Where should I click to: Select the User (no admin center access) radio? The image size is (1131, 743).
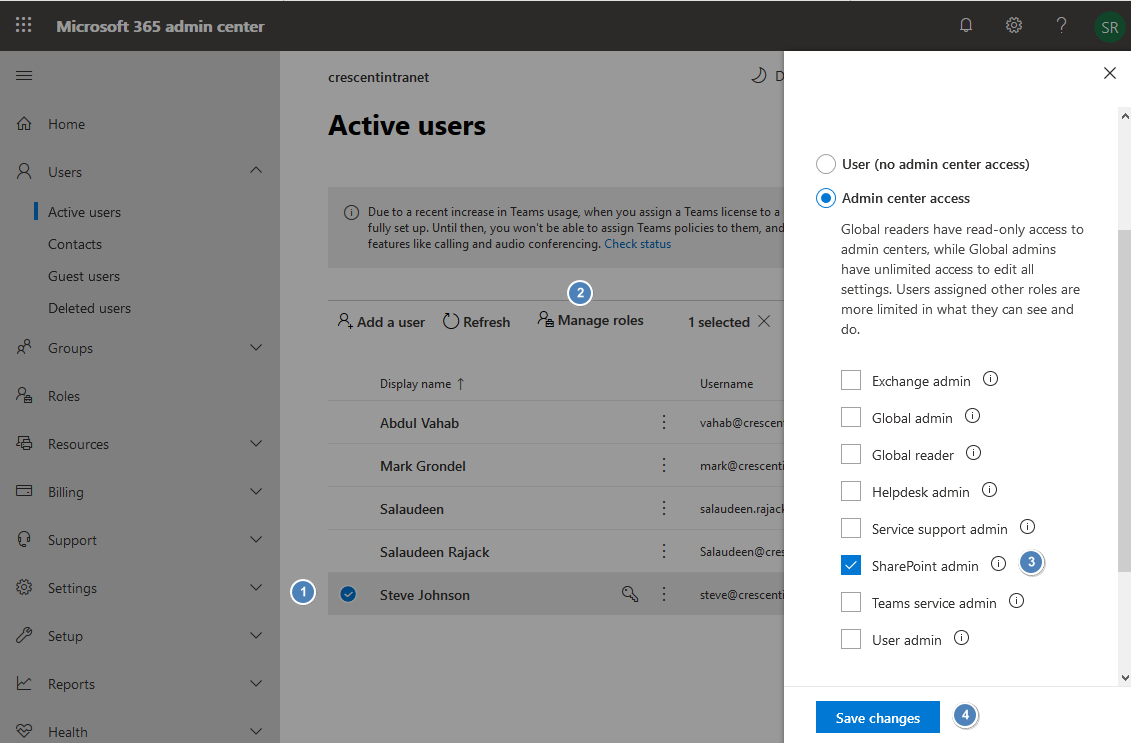tap(825, 164)
